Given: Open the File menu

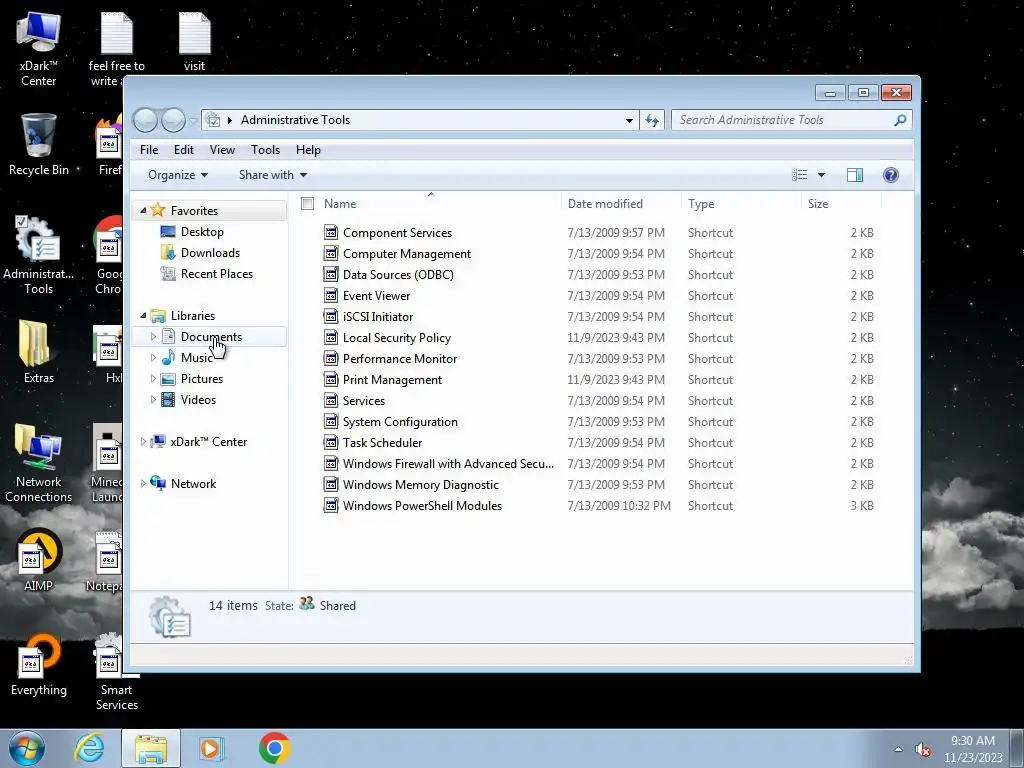Looking at the screenshot, I should tap(149, 150).
